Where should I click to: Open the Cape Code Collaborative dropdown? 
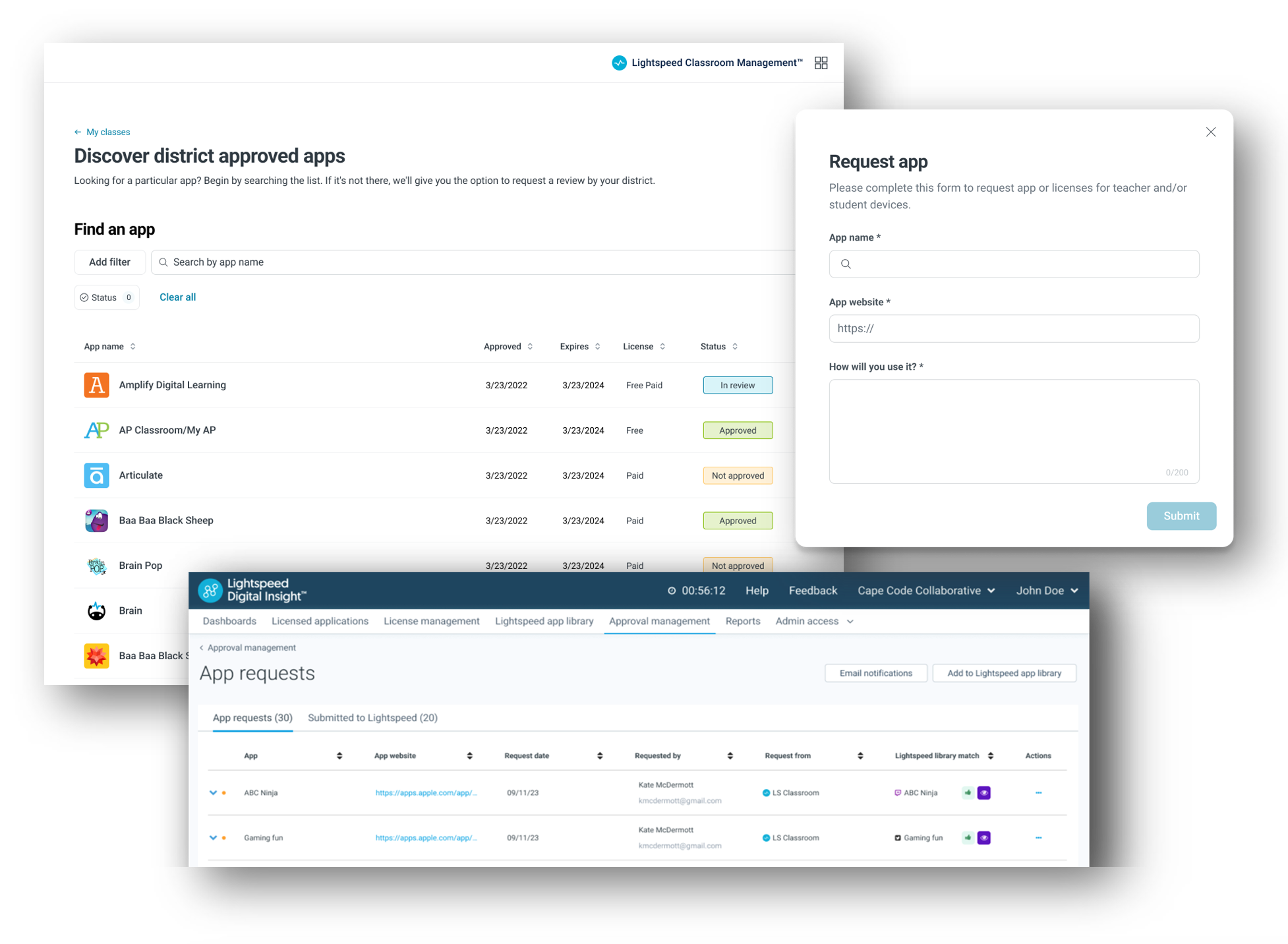925,591
